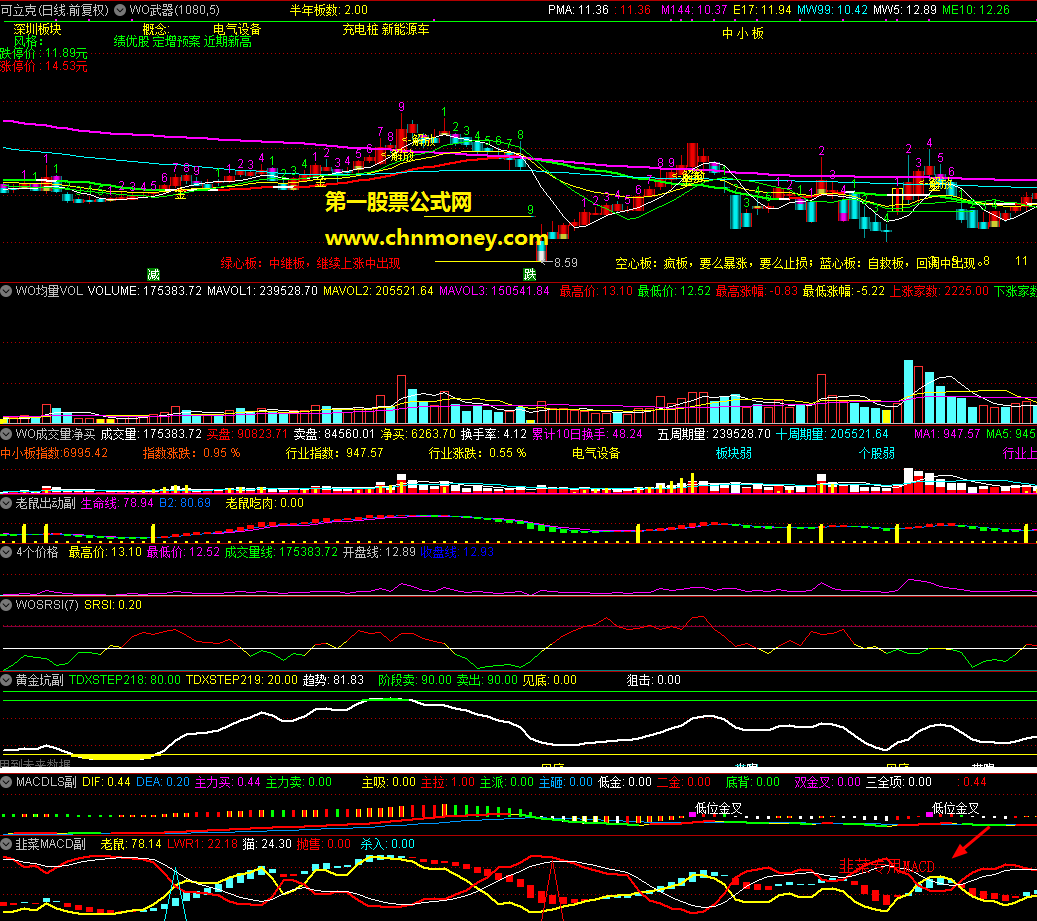Click the 收盘线: 12.93 value
The height and width of the screenshot is (921, 1037).
457,552
